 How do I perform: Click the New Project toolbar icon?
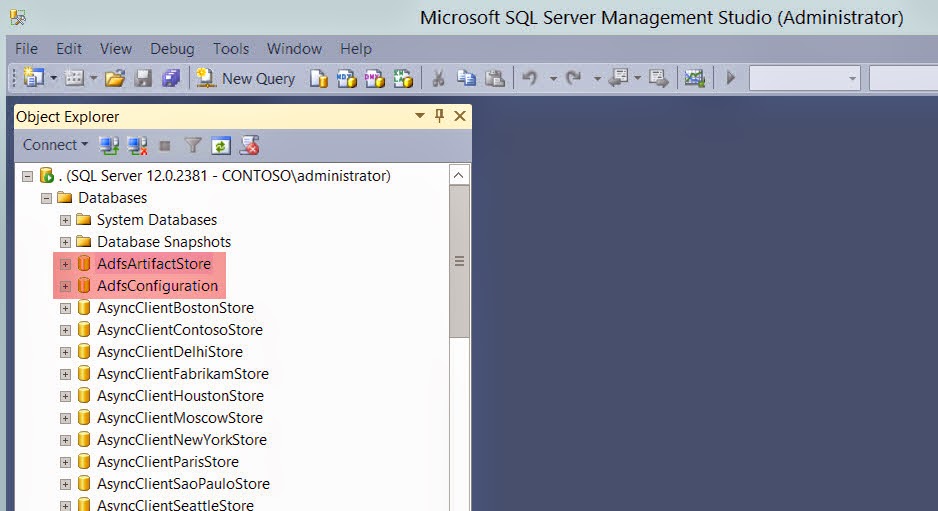click(x=34, y=78)
